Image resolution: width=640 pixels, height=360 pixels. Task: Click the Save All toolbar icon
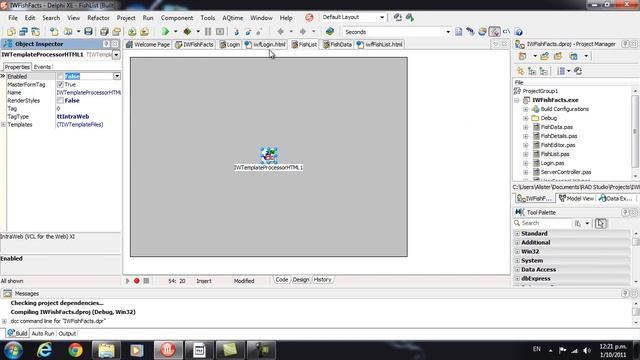(104, 31)
